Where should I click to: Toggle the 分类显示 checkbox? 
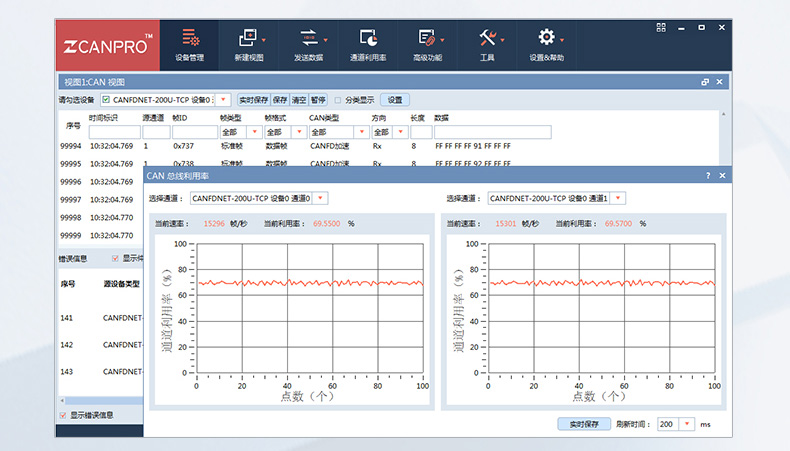(338, 100)
